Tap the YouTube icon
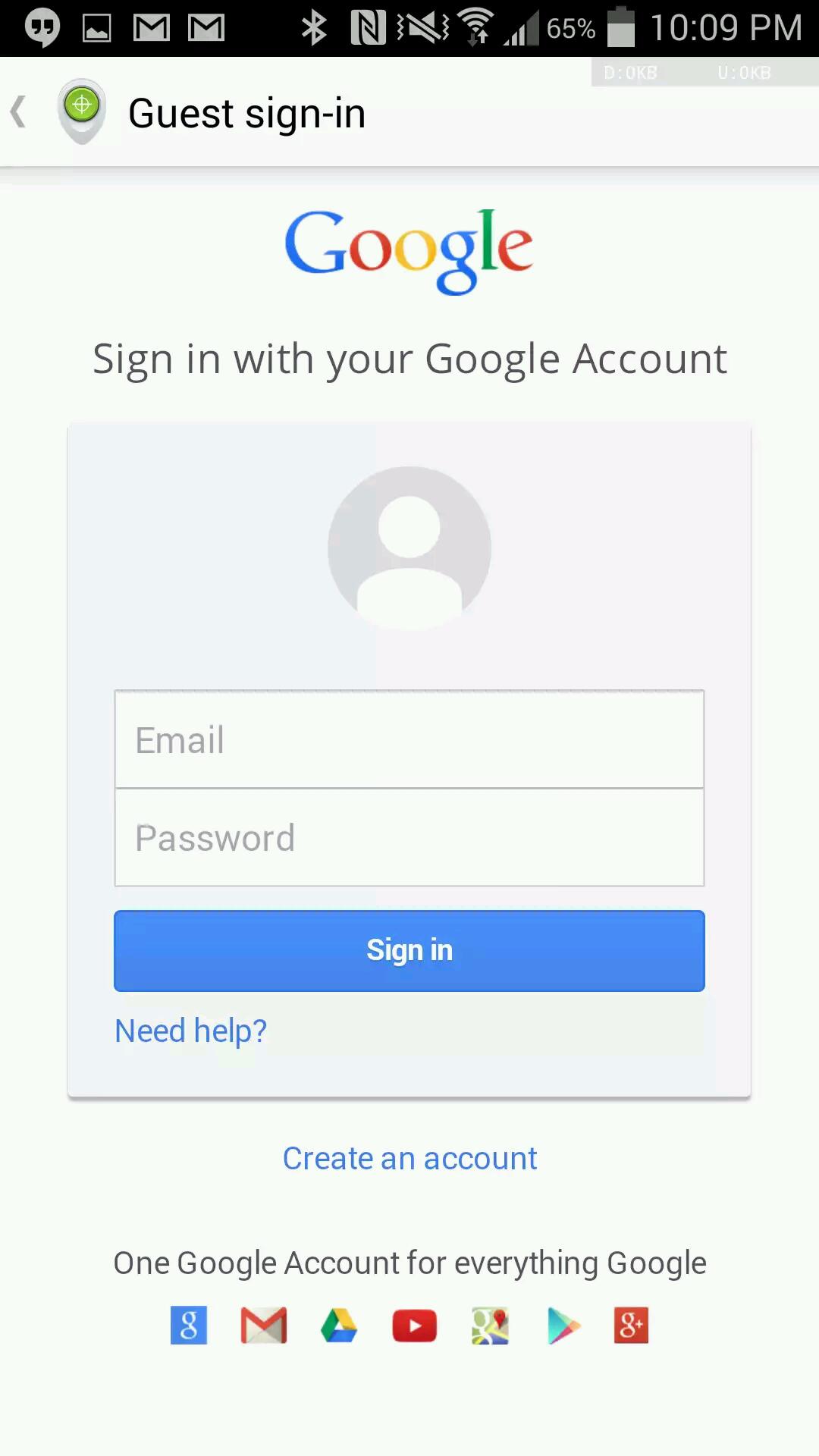Image resolution: width=819 pixels, height=1456 pixels. click(x=415, y=1326)
